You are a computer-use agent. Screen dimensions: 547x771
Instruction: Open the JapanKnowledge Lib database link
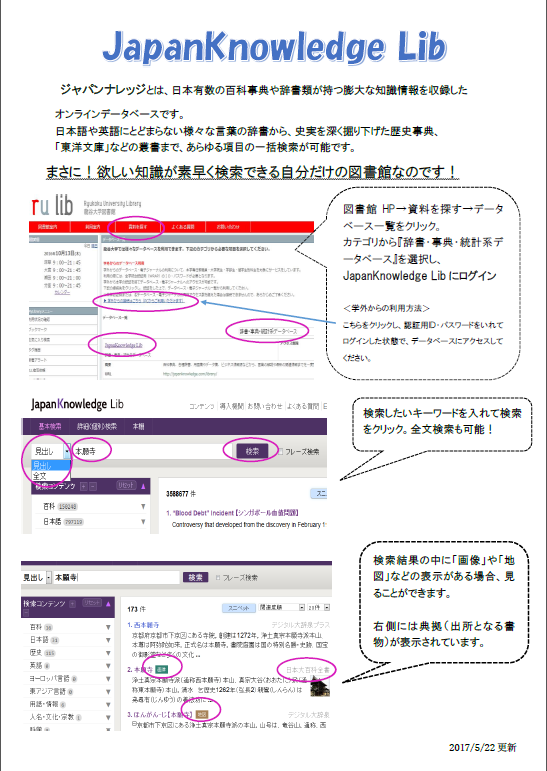[123, 345]
